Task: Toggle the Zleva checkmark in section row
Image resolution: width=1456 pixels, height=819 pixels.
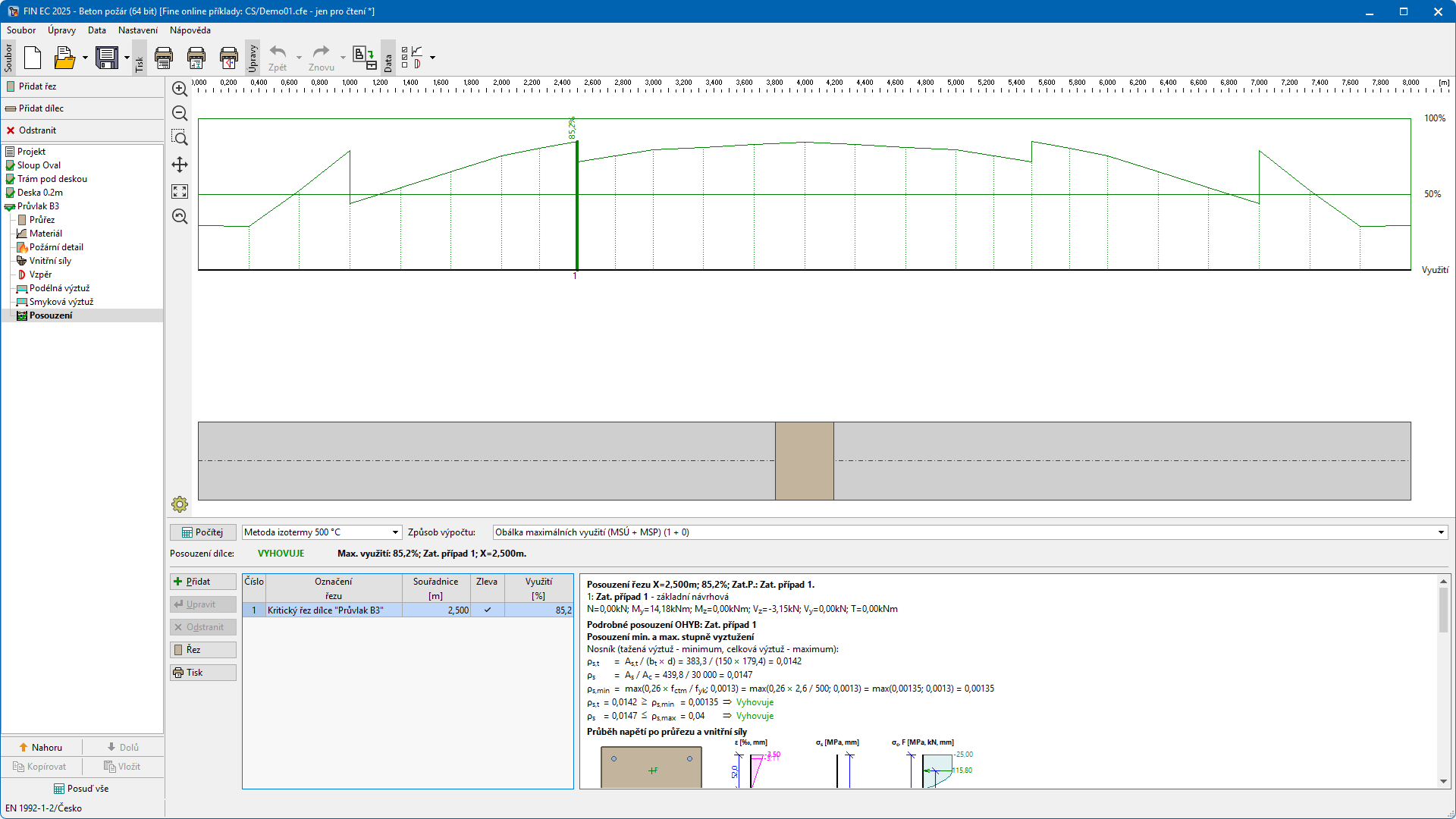Action: tap(487, 610)
